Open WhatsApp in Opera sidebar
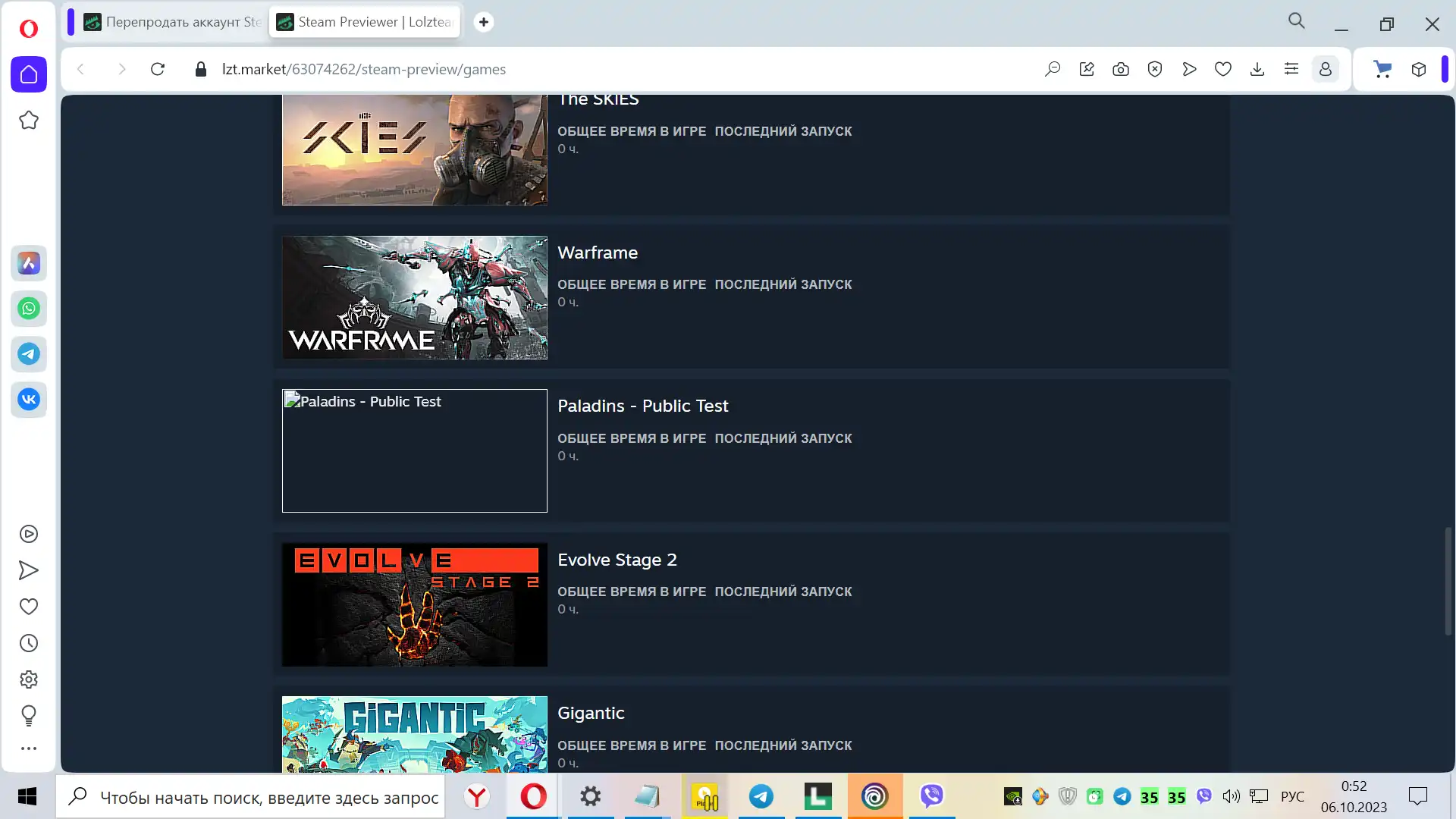This screenshot has height=819, width=1456. (29, 309)
